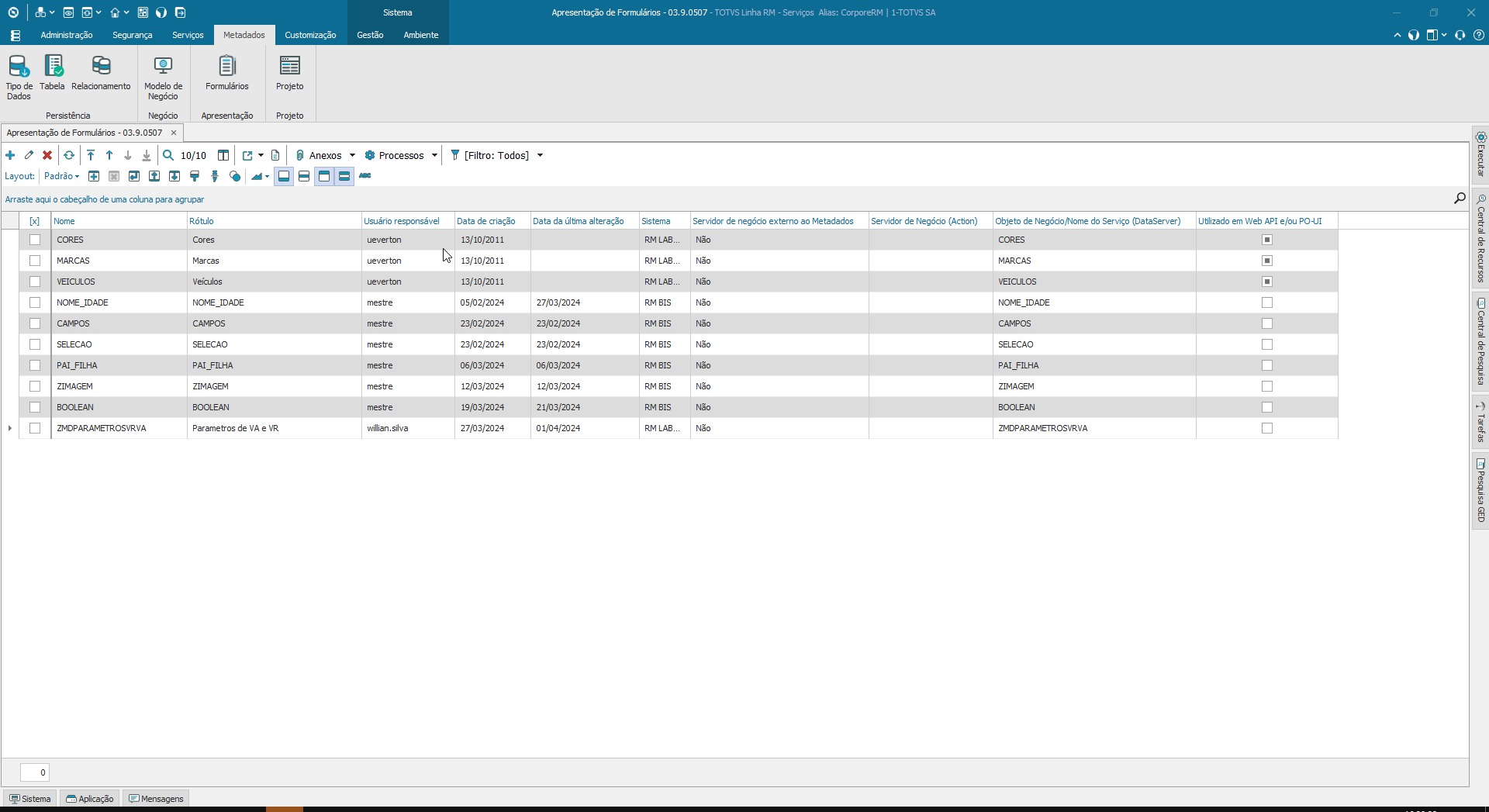Viewport: 1489px width, 812px height.
Task: Click the column chooser icon beside 10/10
Action: click(x=223, y=155)
